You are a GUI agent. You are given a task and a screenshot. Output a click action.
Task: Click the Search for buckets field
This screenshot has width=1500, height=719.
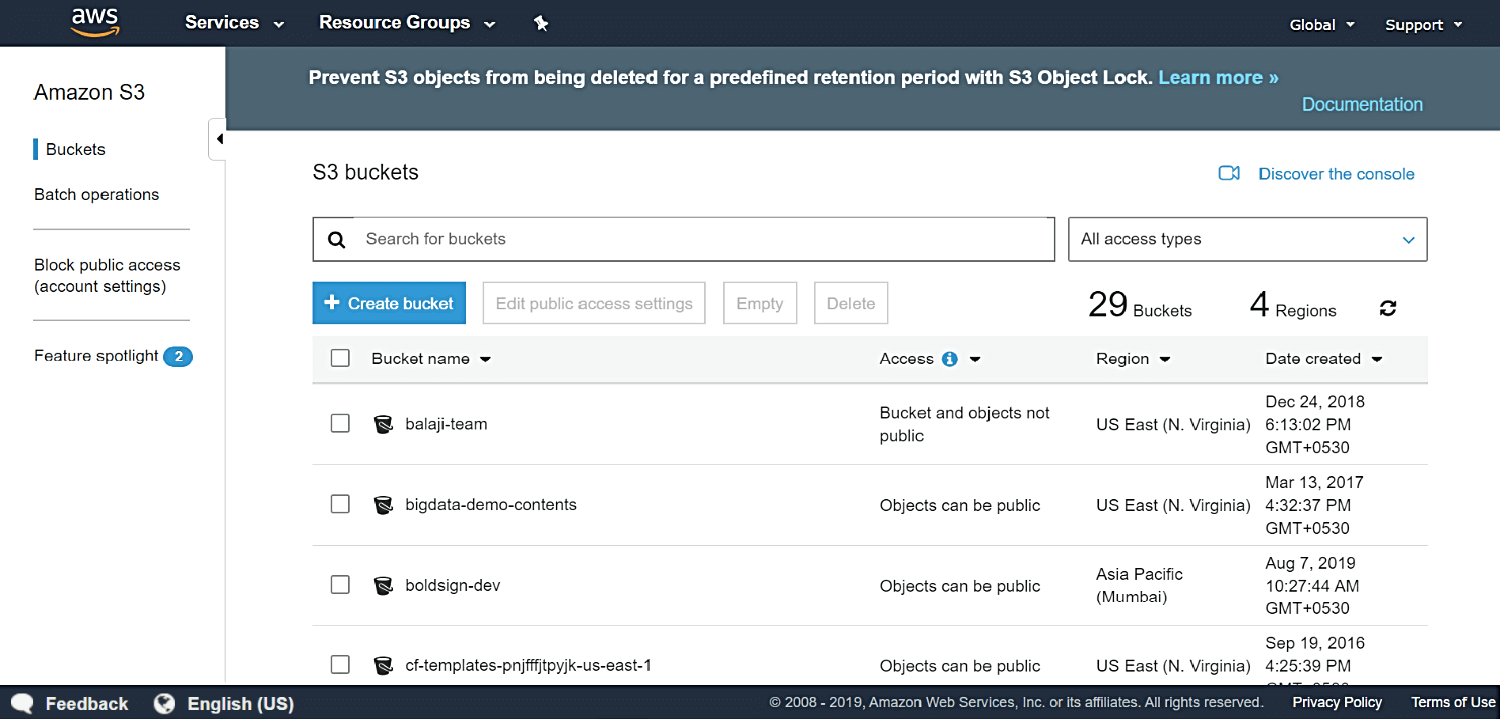(x=700, y=240)
